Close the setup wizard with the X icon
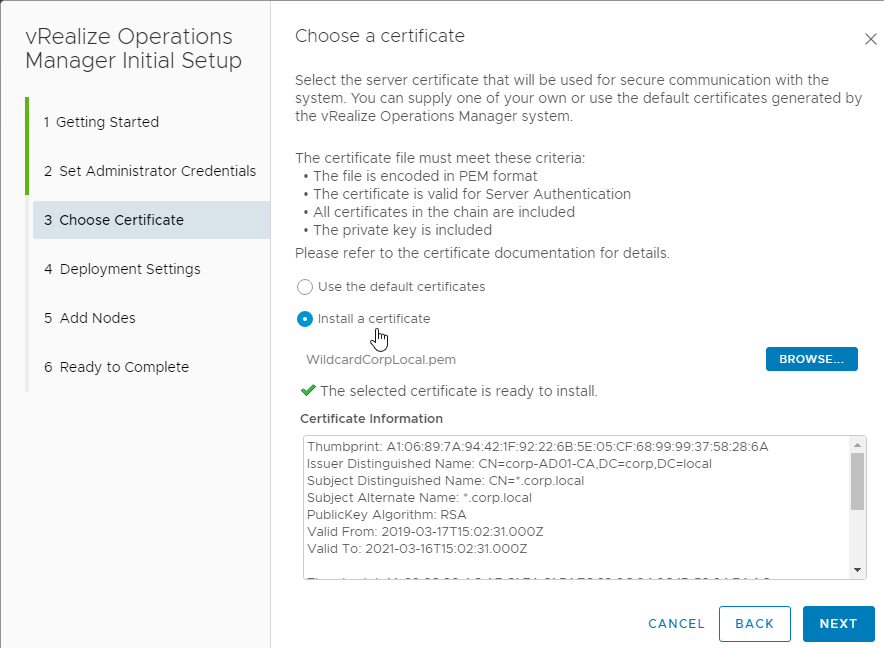Viewport: 884px width, 648px height. 870,39
